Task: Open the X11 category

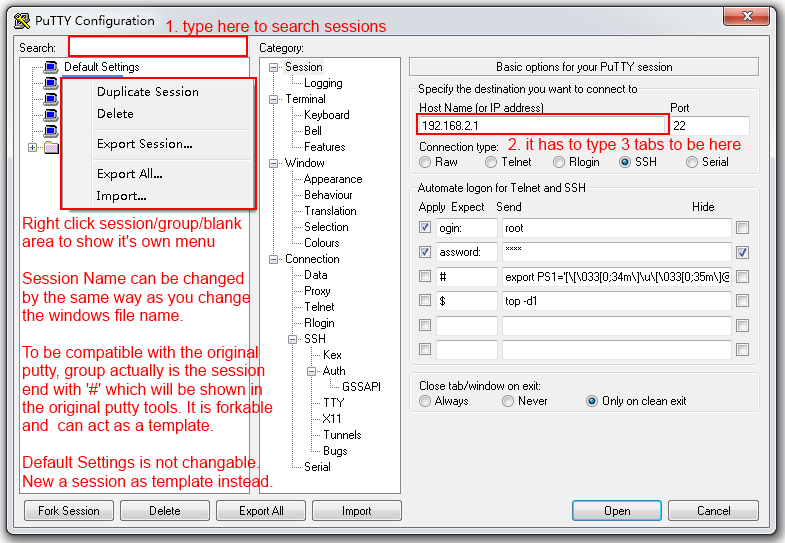Action: click(331, 419)
